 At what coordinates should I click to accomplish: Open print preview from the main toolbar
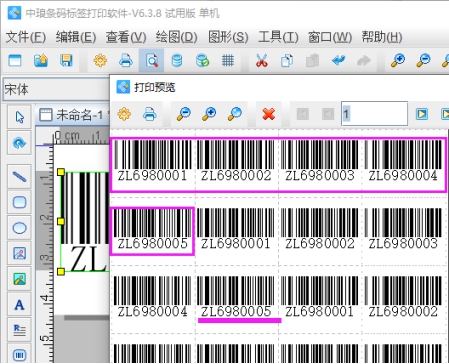(152, 61)
